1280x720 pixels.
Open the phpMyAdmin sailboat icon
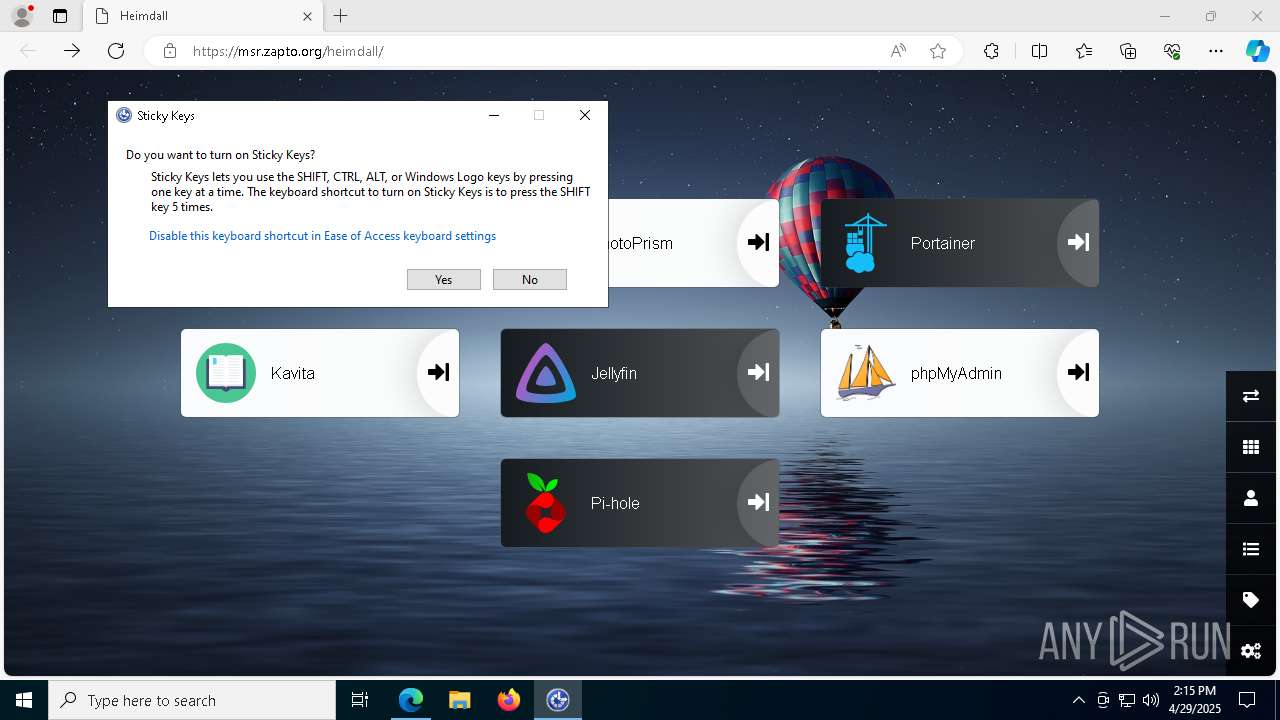point(866,373)
